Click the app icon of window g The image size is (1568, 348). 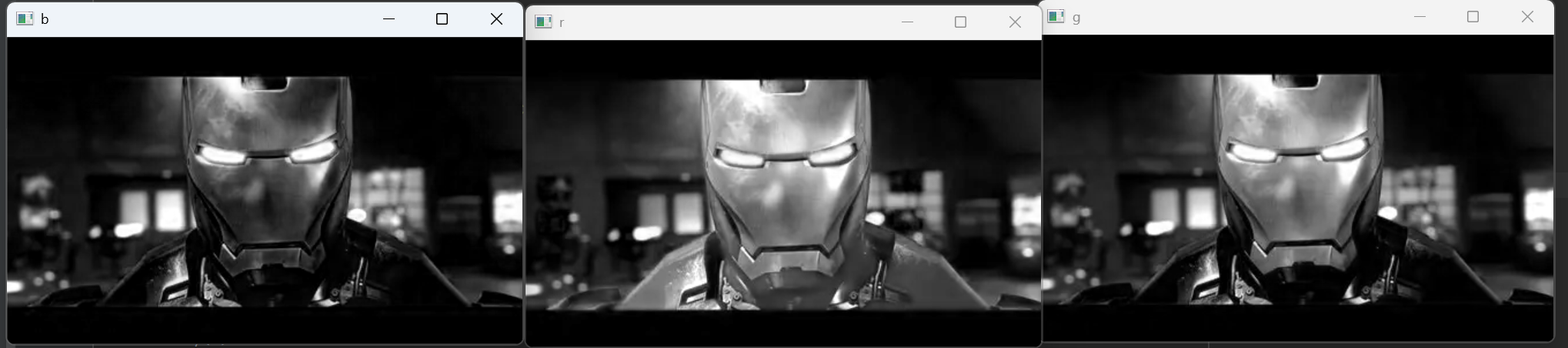point(1056,16)
